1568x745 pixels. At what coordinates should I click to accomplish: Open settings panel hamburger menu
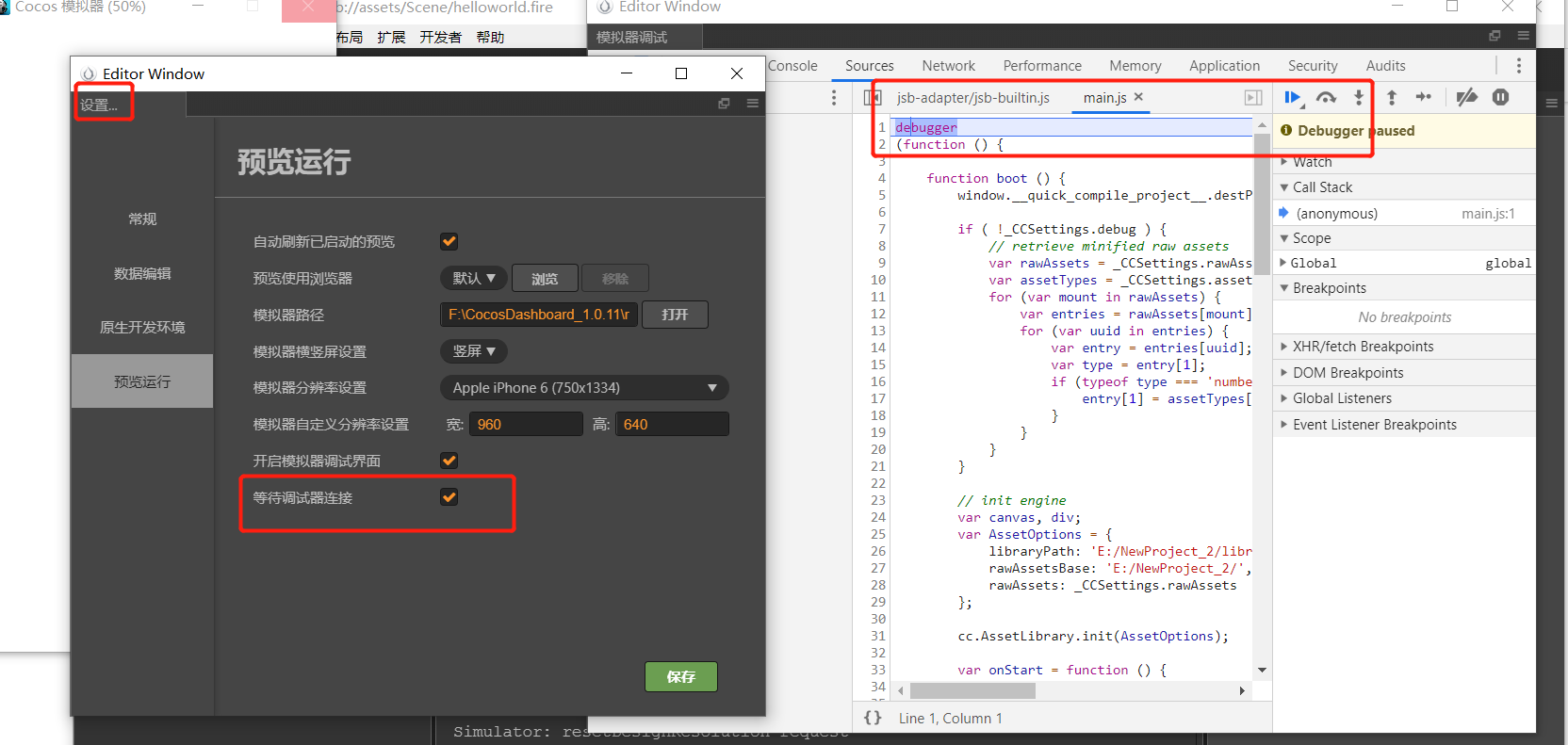pos(752,104)
